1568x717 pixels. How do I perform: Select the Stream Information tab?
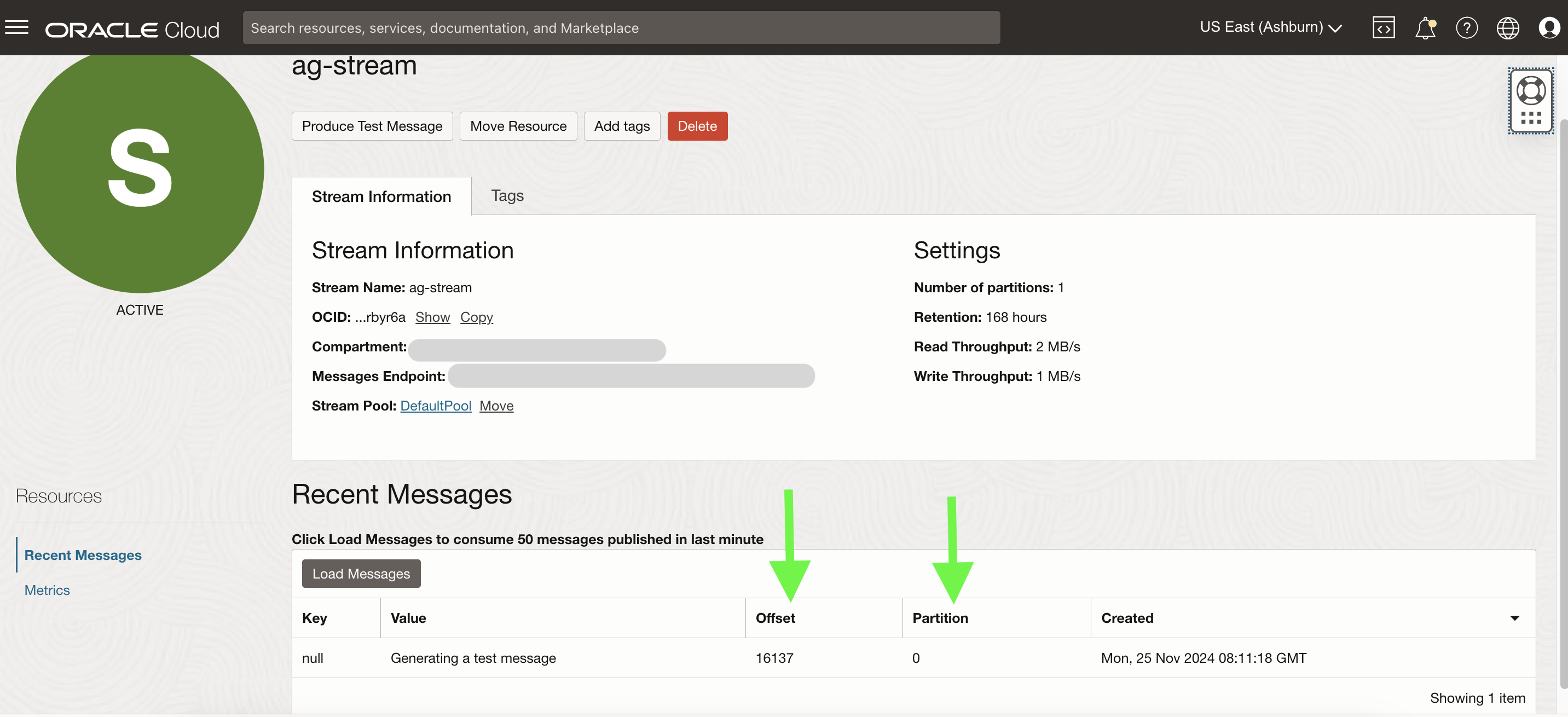(x=381, y=196)
